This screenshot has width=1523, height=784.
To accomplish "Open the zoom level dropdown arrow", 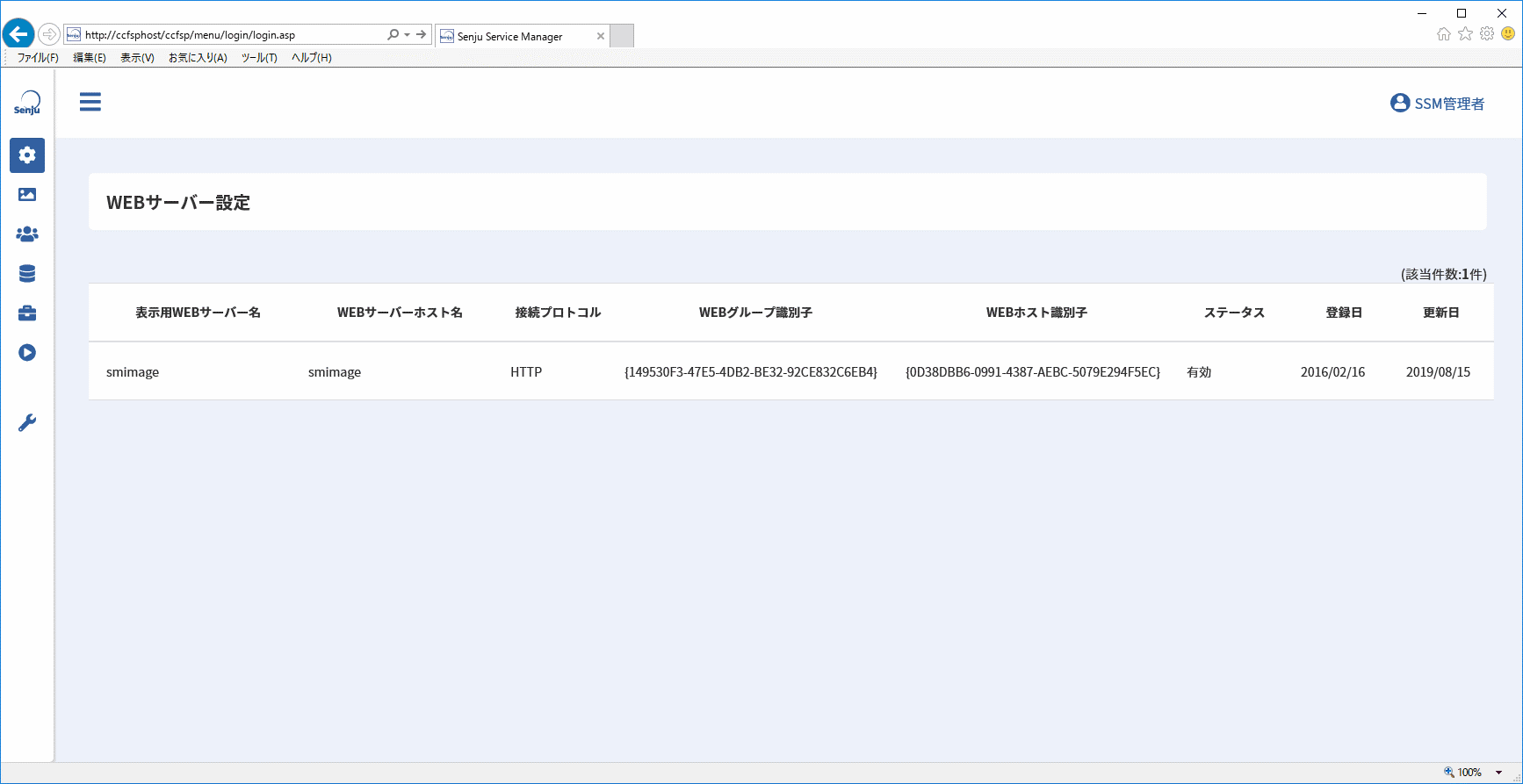I will tap(1498, 773).
